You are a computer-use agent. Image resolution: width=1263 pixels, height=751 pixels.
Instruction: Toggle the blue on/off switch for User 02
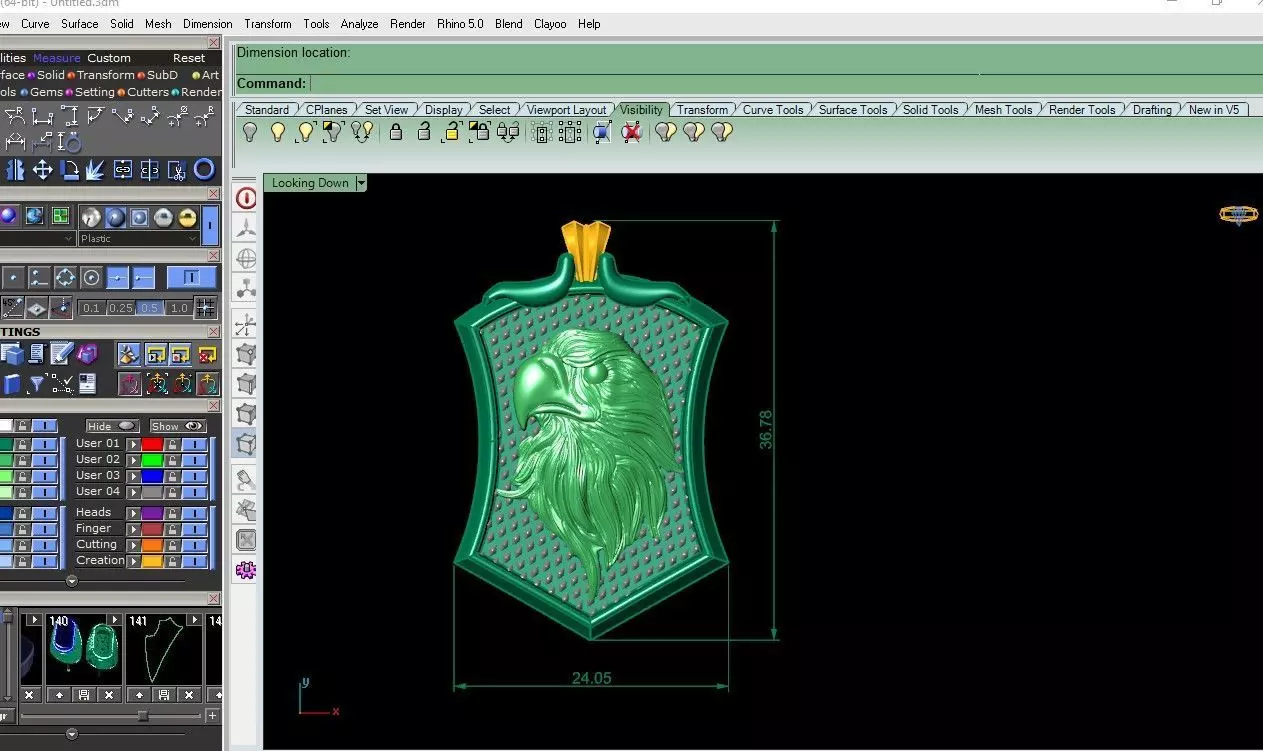[x=195, y=460]
